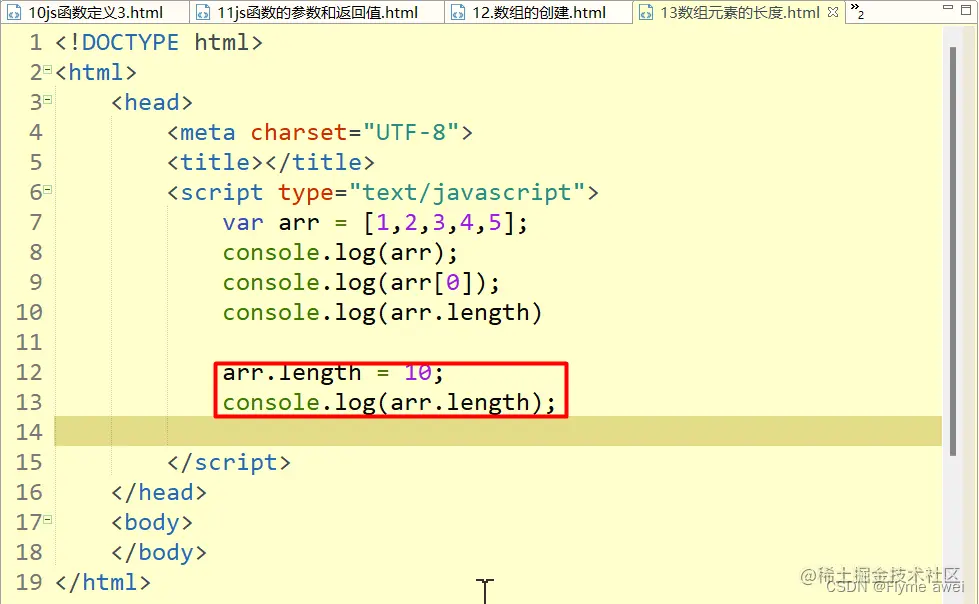Open the 12.数组的创建.html tab
This screenshot has height=604, width=979.
pyautogui.click(x=539, y=12)
